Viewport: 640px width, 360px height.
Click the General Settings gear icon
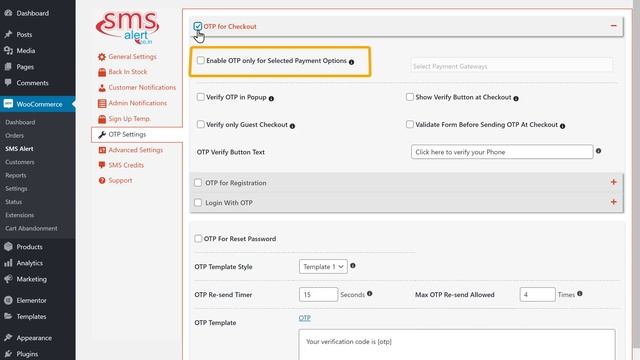102,57
